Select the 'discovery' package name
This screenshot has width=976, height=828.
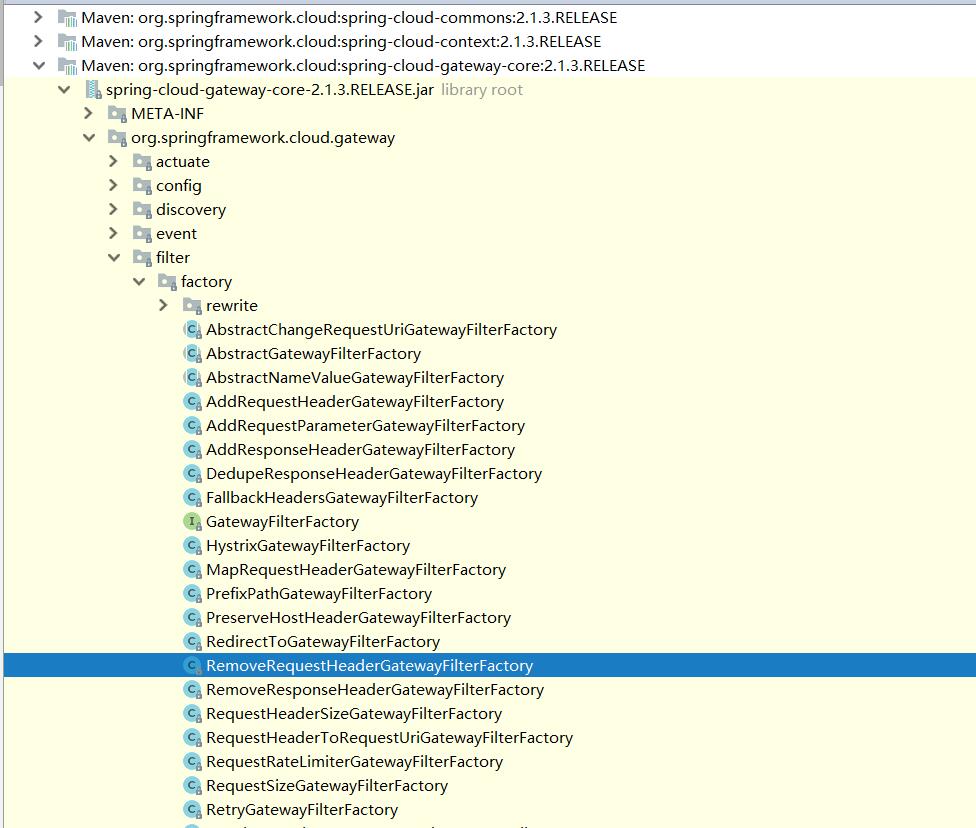[191, 210]
